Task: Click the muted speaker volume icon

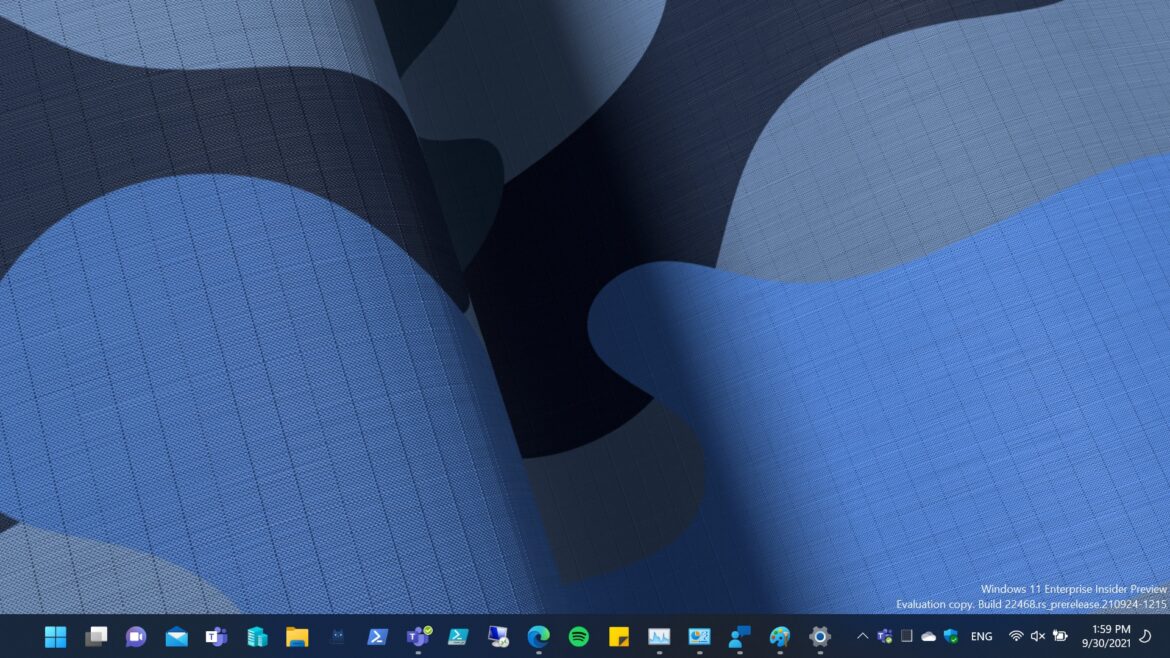Action: click(1038, 636)
